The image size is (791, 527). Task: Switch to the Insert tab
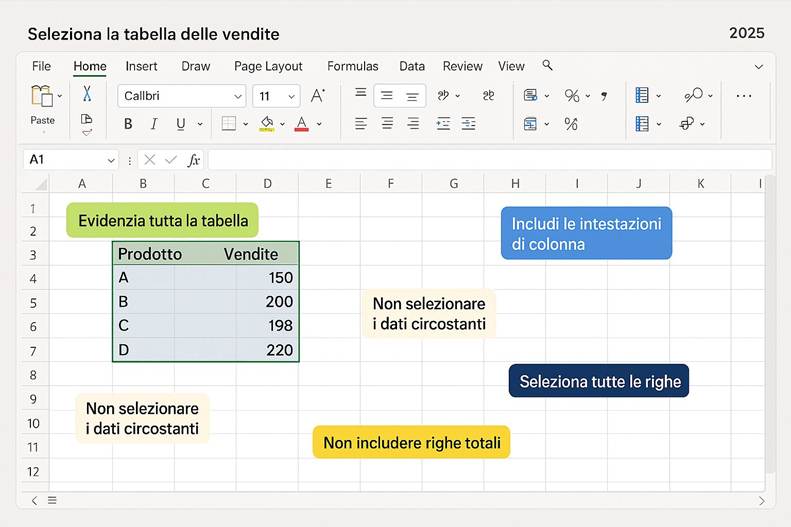pos(141,66)
